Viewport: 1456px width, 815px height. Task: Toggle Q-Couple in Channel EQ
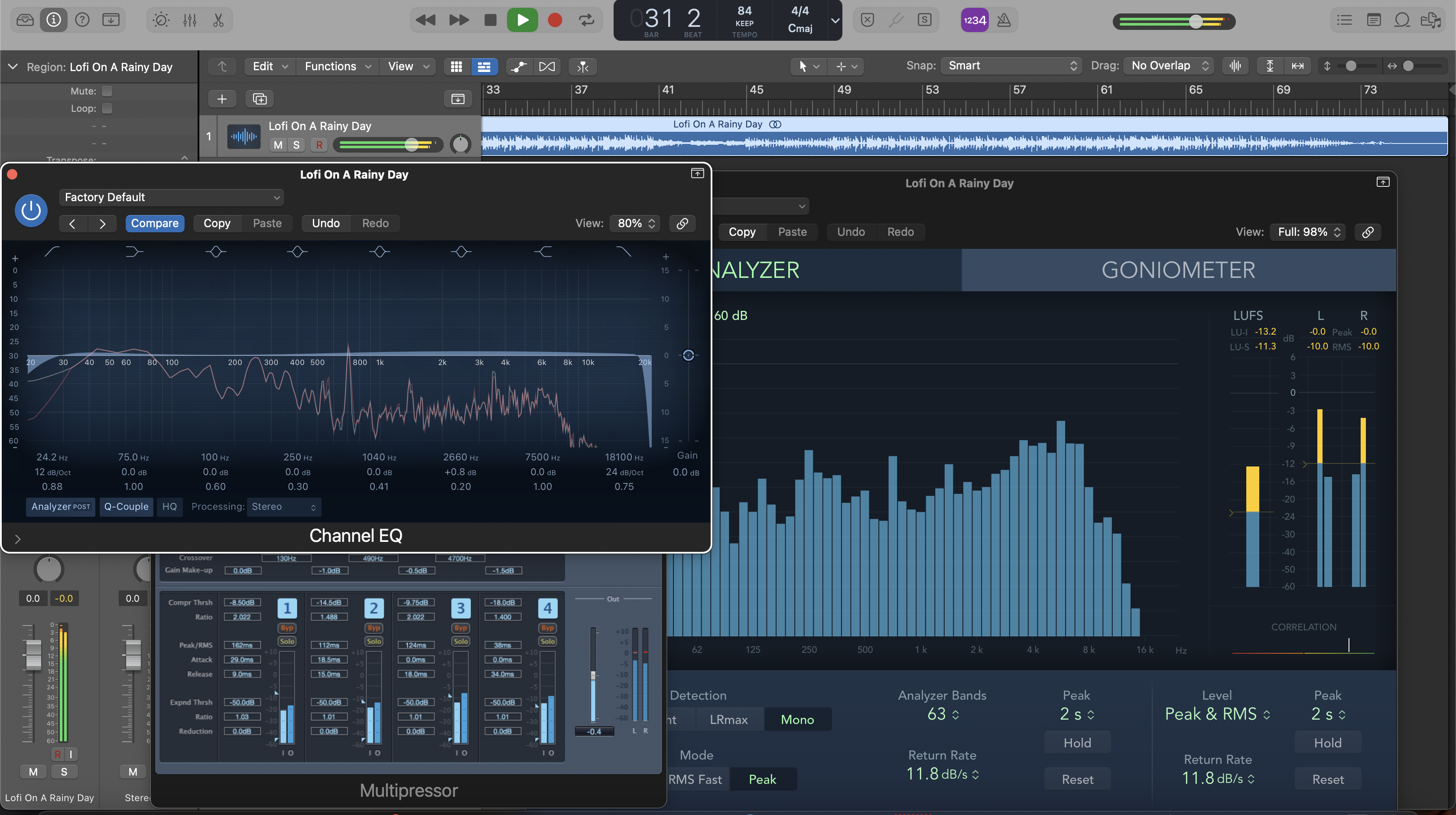click(x=126, y=507)
